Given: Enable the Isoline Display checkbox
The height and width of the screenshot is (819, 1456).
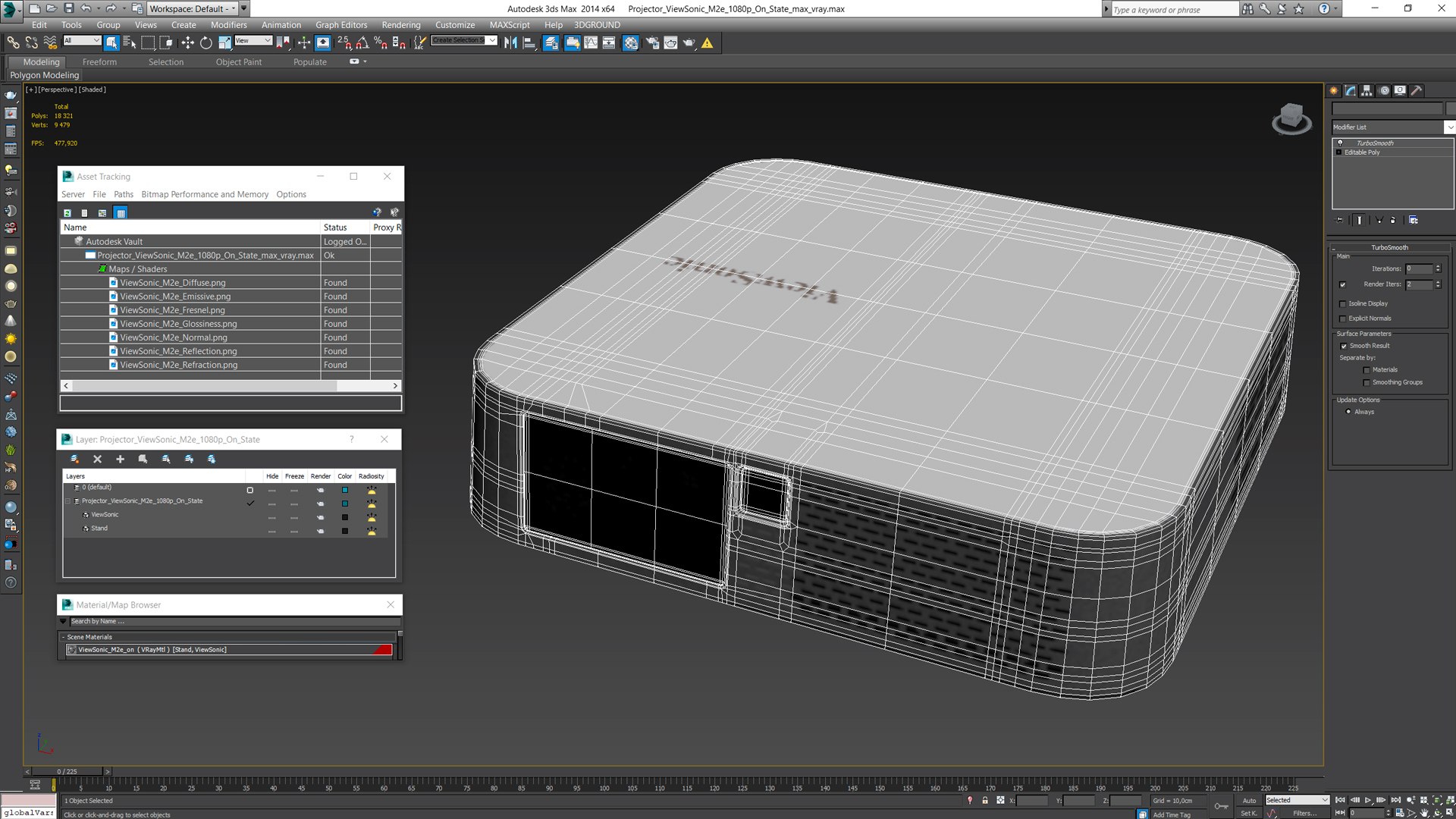Looking at the screenshot, I should click(x=1343, y=303).
